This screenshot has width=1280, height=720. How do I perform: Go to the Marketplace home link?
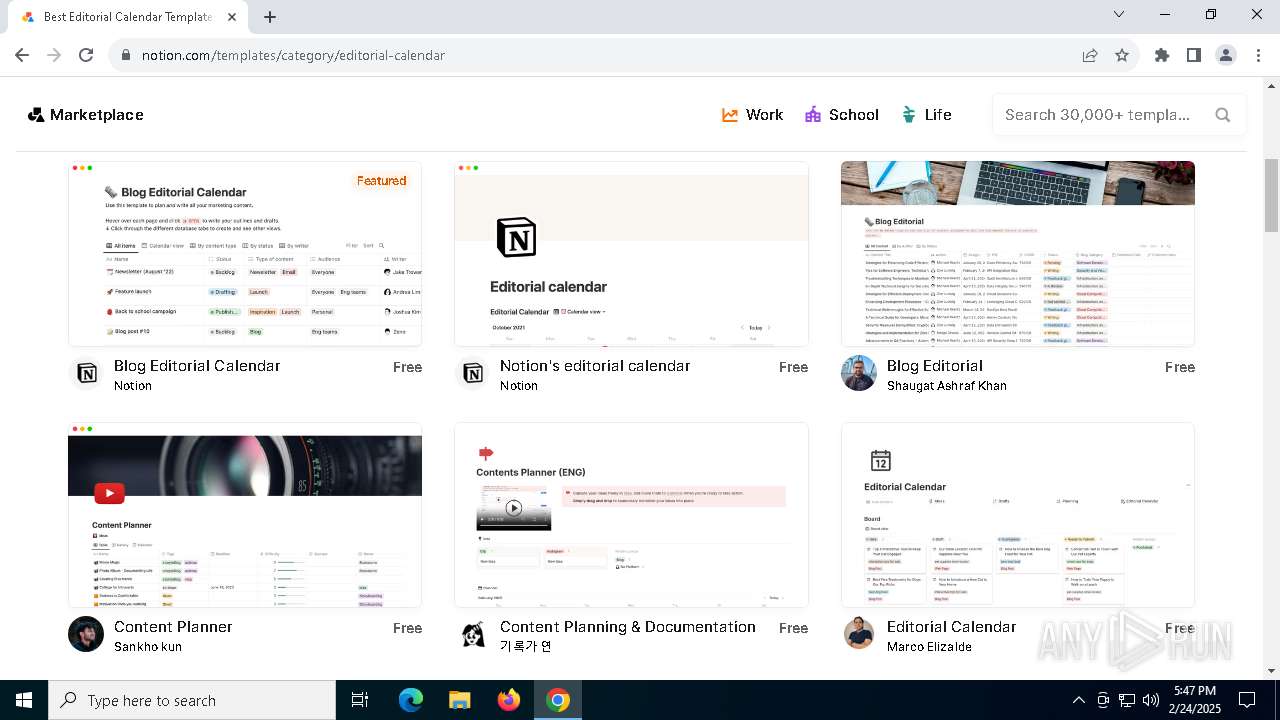[86, 115]
